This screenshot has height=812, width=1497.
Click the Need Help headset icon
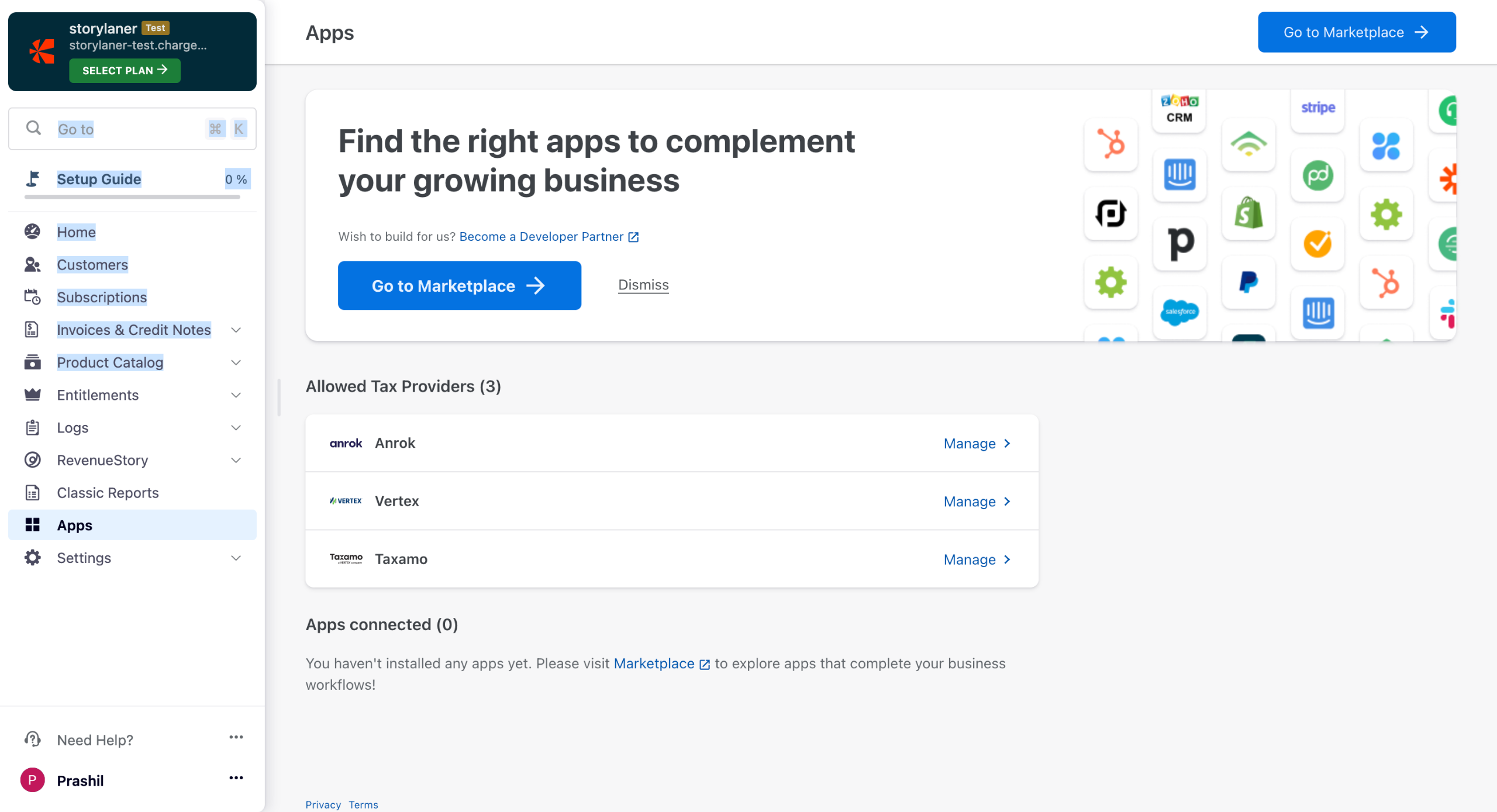[33, 740]
